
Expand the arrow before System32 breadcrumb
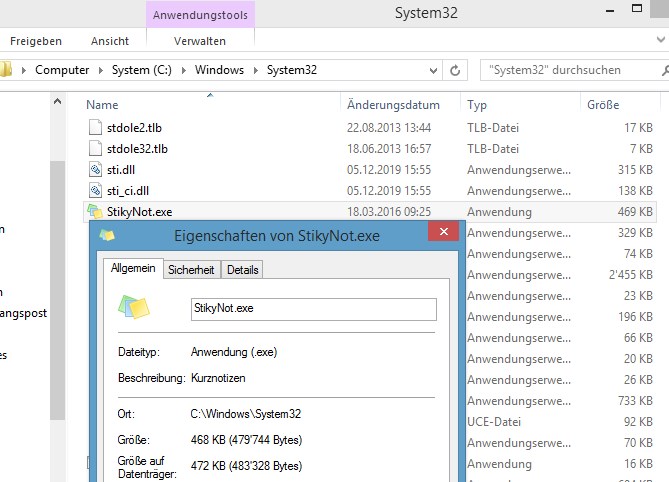coord(256,70)
